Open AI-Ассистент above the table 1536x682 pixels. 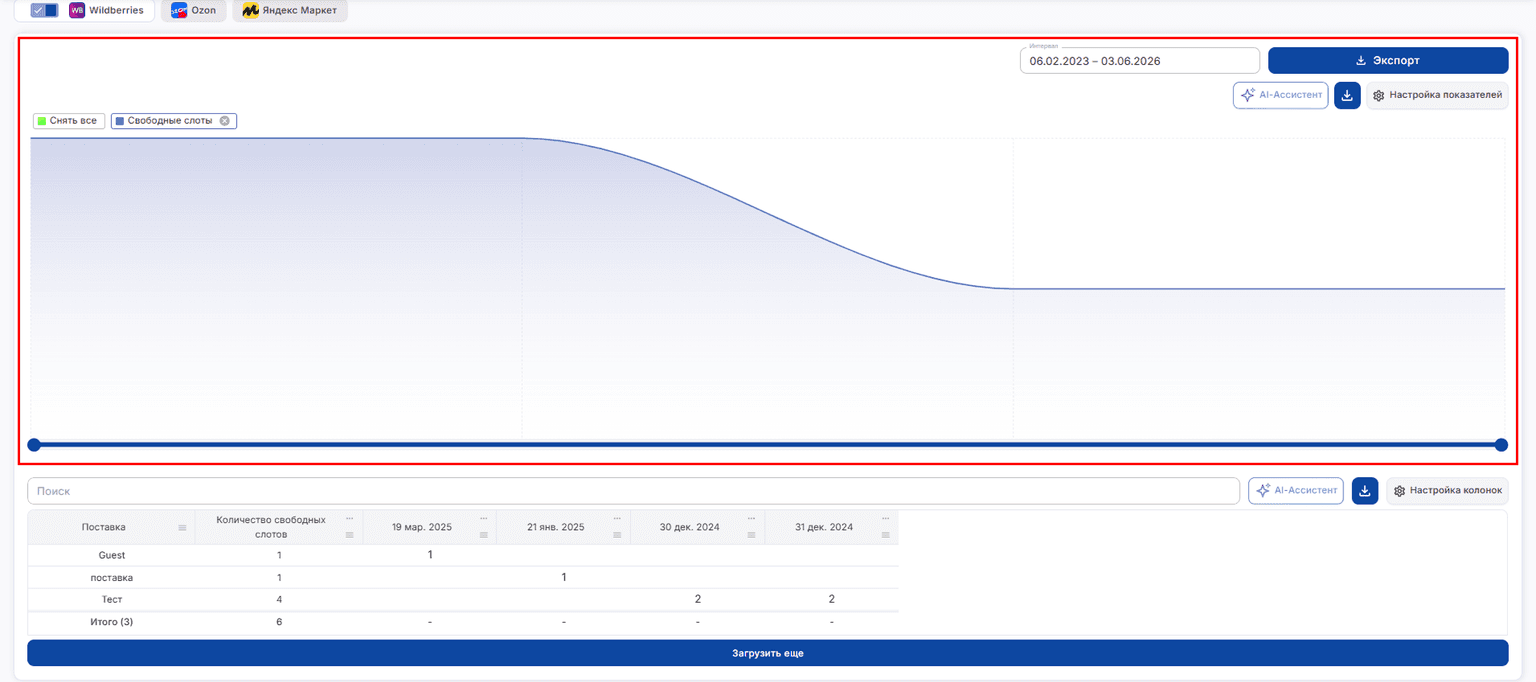pyautogui.click(x=1295, y=491)
